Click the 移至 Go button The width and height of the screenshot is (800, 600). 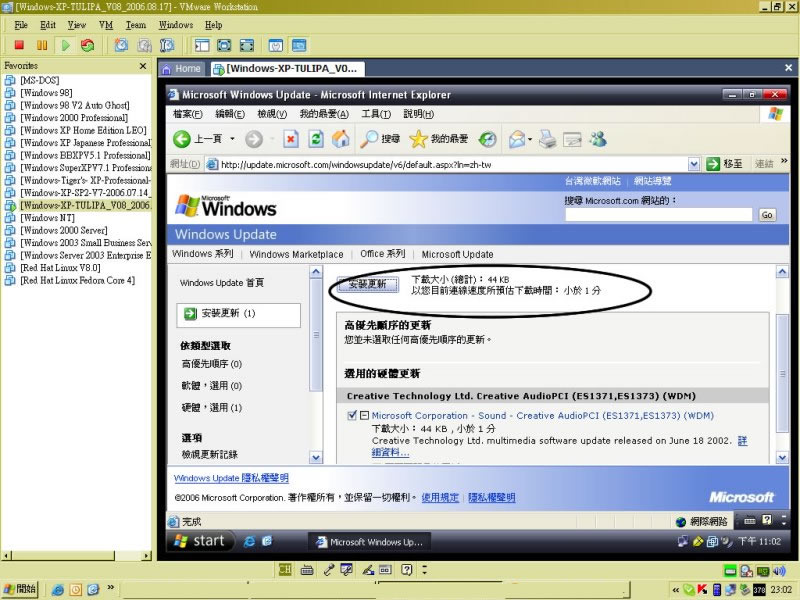(724, 164)
